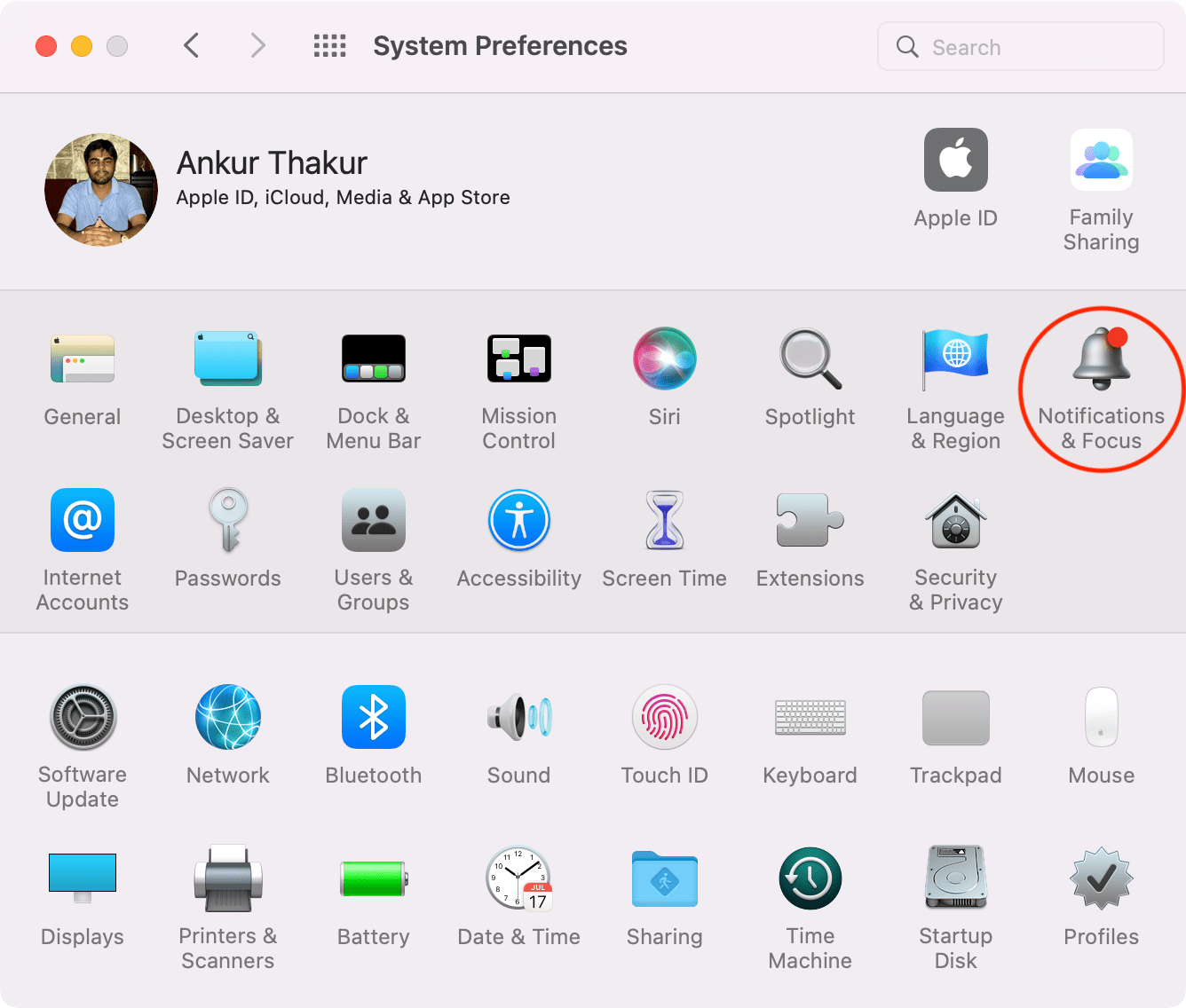
Task: Click the System Preferences title text
Action: click(x=500, y=45)
